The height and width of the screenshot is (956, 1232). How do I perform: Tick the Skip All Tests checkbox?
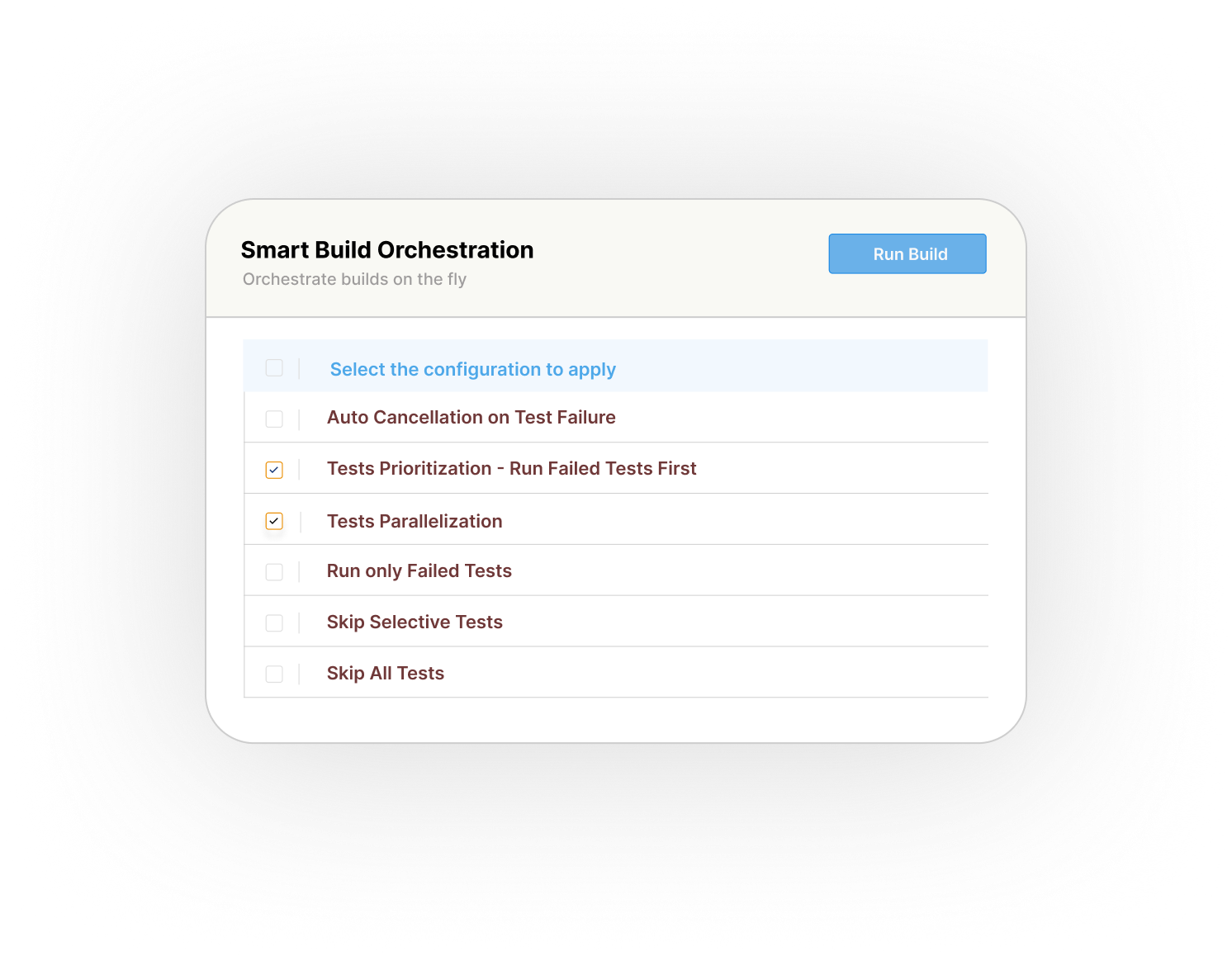pyautogui.click(x=274, y=674)
